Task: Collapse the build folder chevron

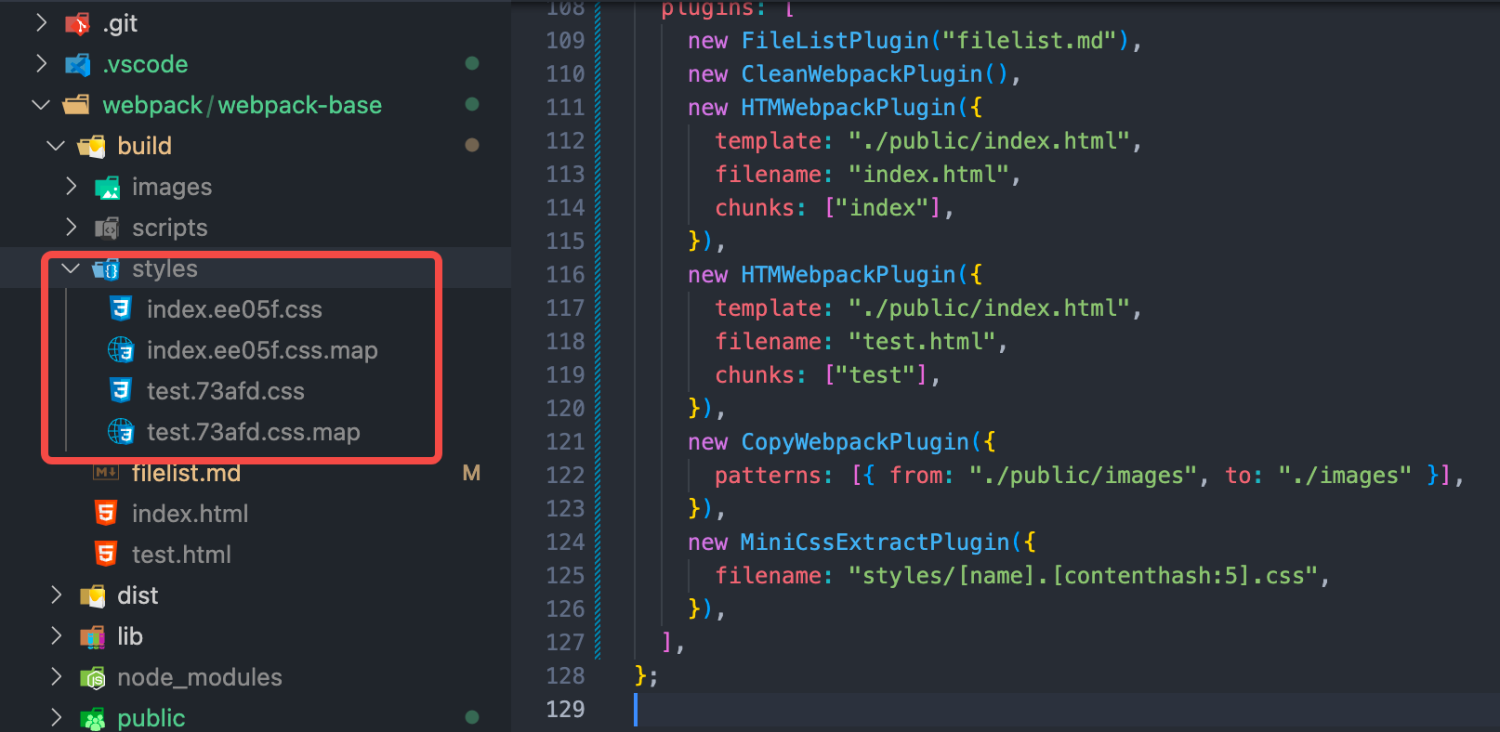Action: pos(56,146)
